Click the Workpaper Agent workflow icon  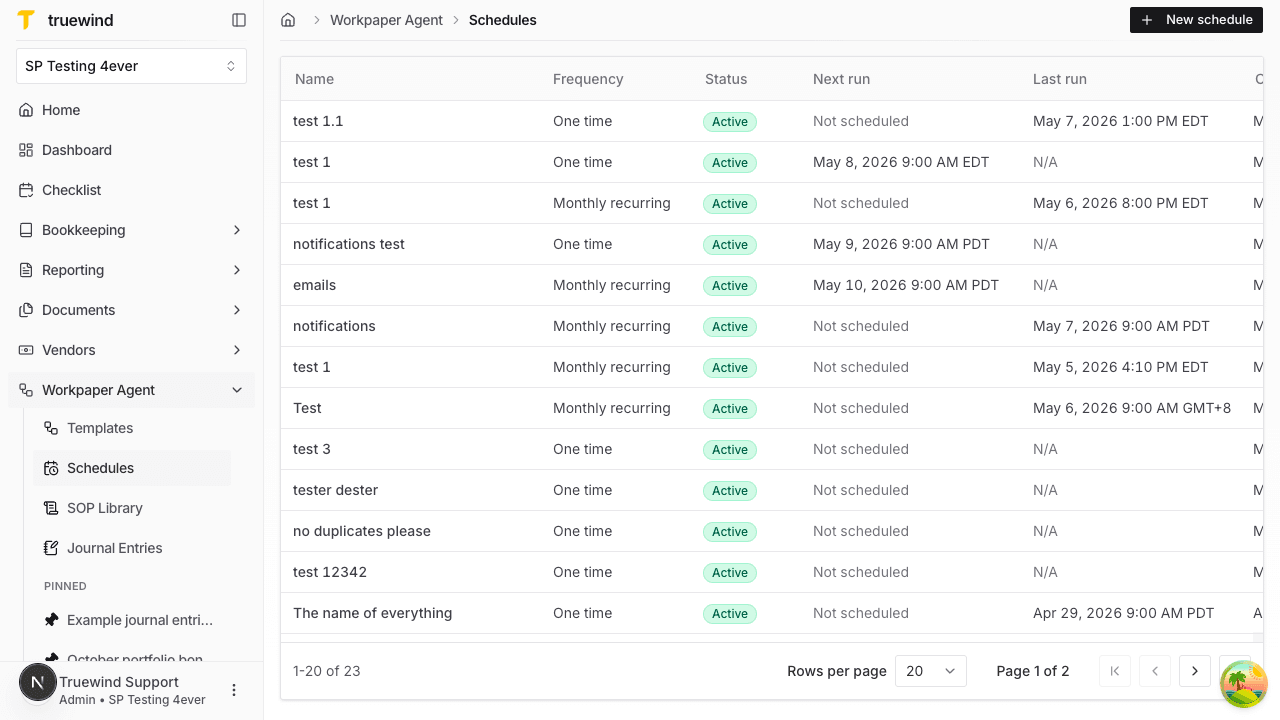[26, 390]
